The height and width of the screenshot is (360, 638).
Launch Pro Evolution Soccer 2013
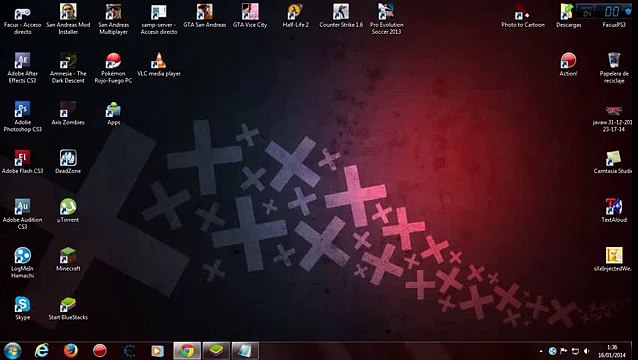[x=387, y=19]
